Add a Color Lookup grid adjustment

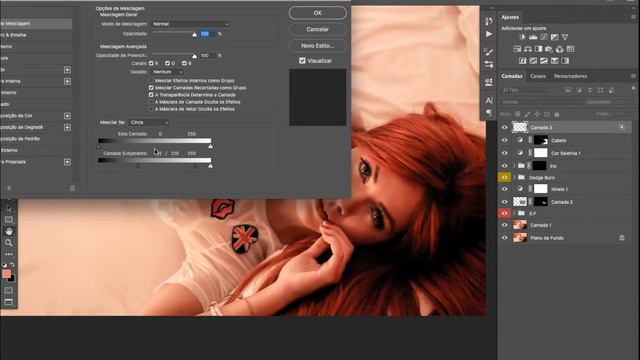tap(571, 49)
